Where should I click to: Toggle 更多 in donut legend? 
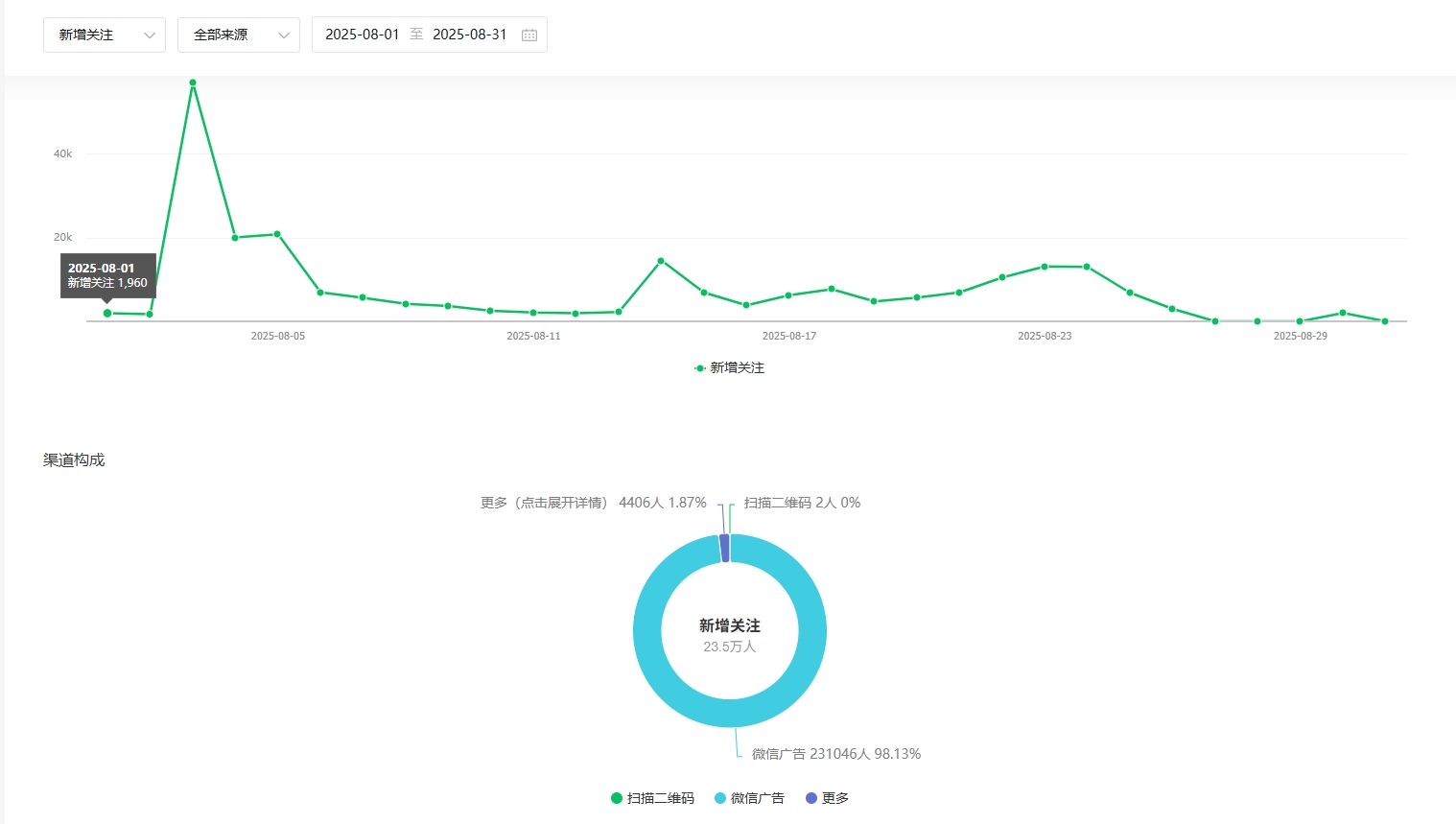click(x=827, y=798)
